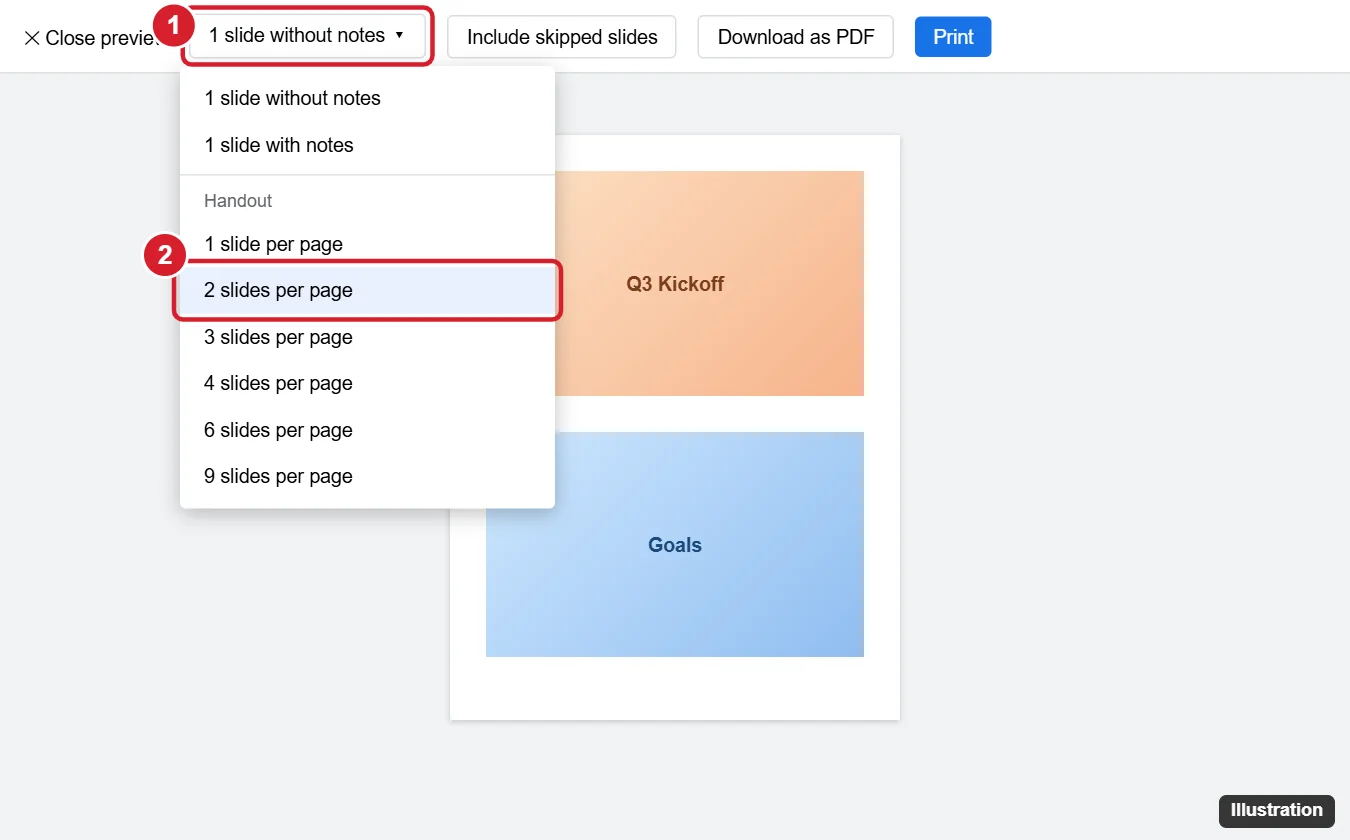Select '6 slides per page' handout
Image resolution: width=1350 pixels, height=840 pixels.
(x=367, y=430)
